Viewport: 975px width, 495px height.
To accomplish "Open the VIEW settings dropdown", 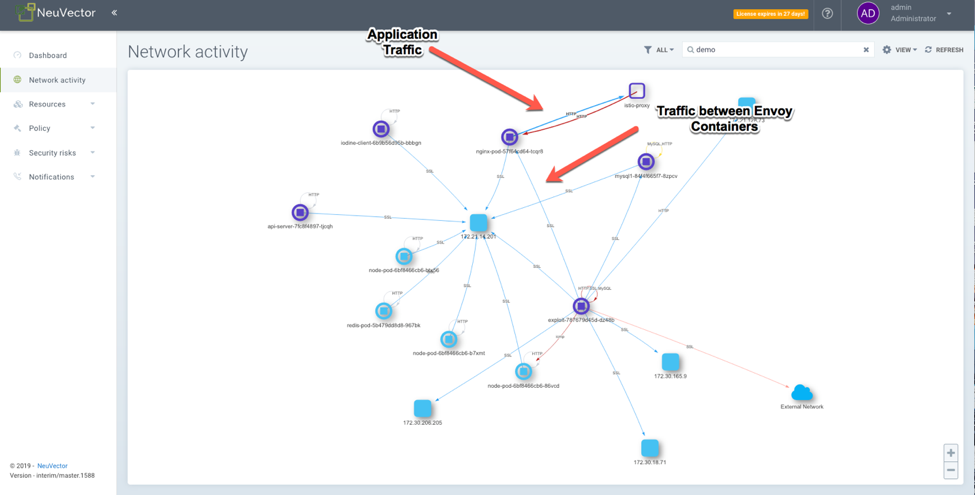I will (899, 50).
